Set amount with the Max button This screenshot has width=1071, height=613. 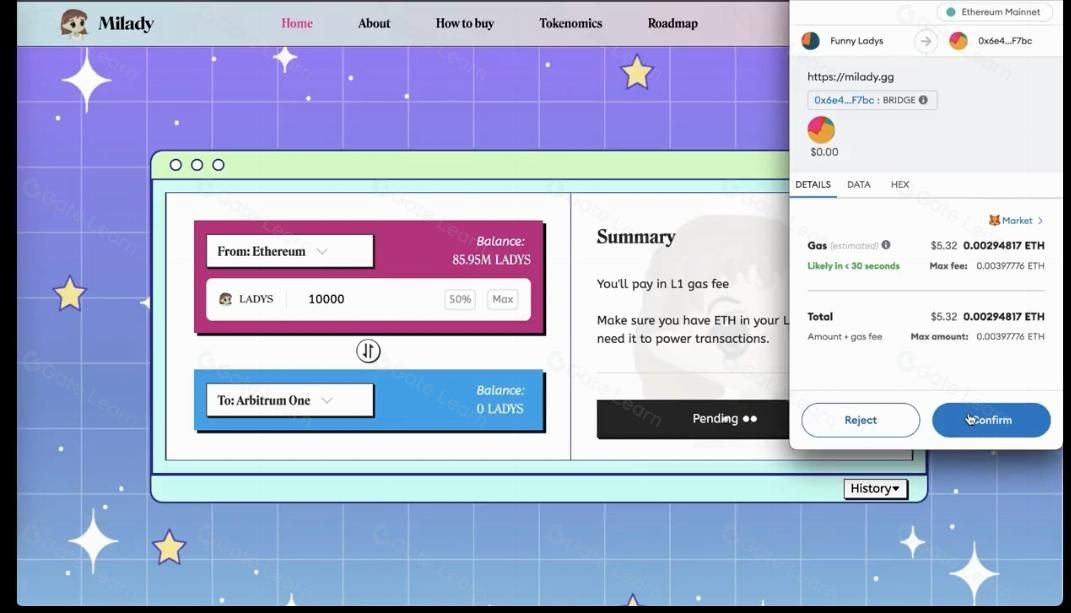tap(503, 299)
